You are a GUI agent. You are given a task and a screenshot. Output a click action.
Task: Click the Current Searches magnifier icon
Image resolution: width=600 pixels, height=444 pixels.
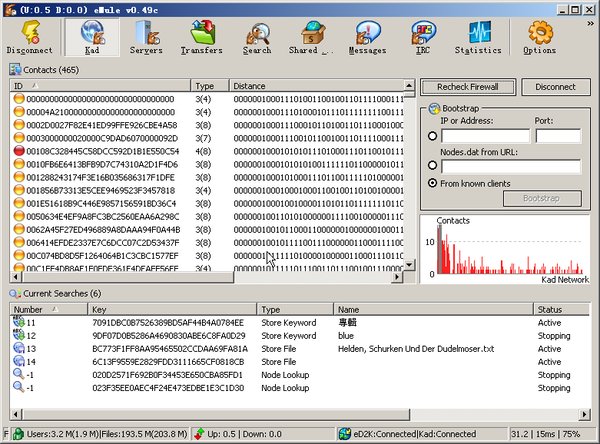pos(15,294)
